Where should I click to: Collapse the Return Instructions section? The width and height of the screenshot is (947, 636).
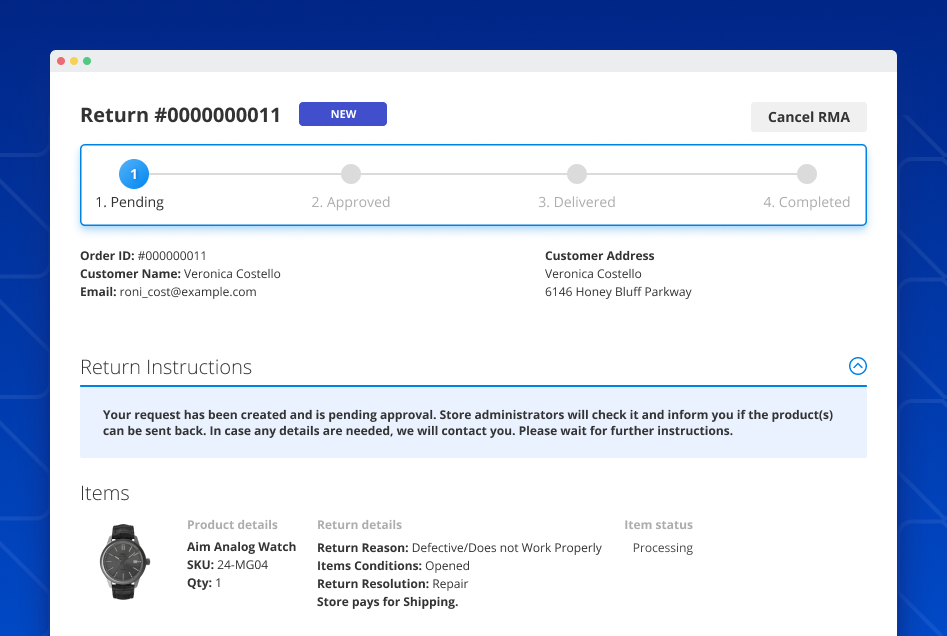857,366
